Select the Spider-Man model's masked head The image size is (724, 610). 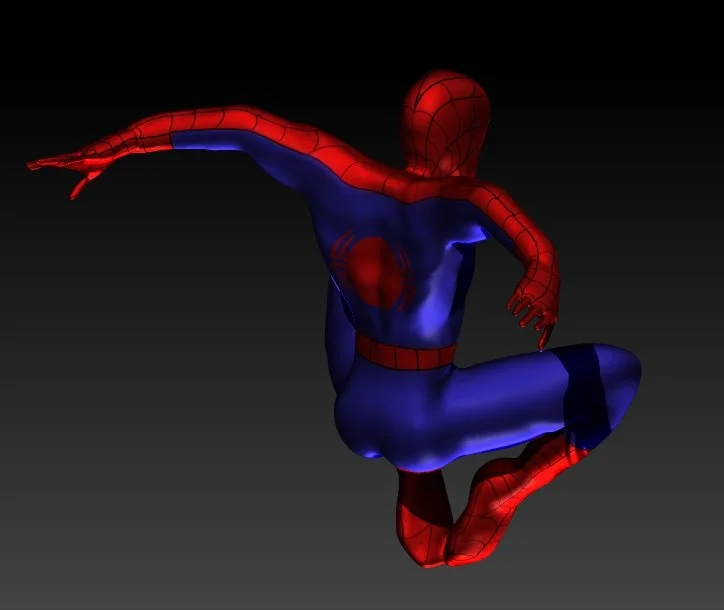pyautogui.click(x=446, y=123)
